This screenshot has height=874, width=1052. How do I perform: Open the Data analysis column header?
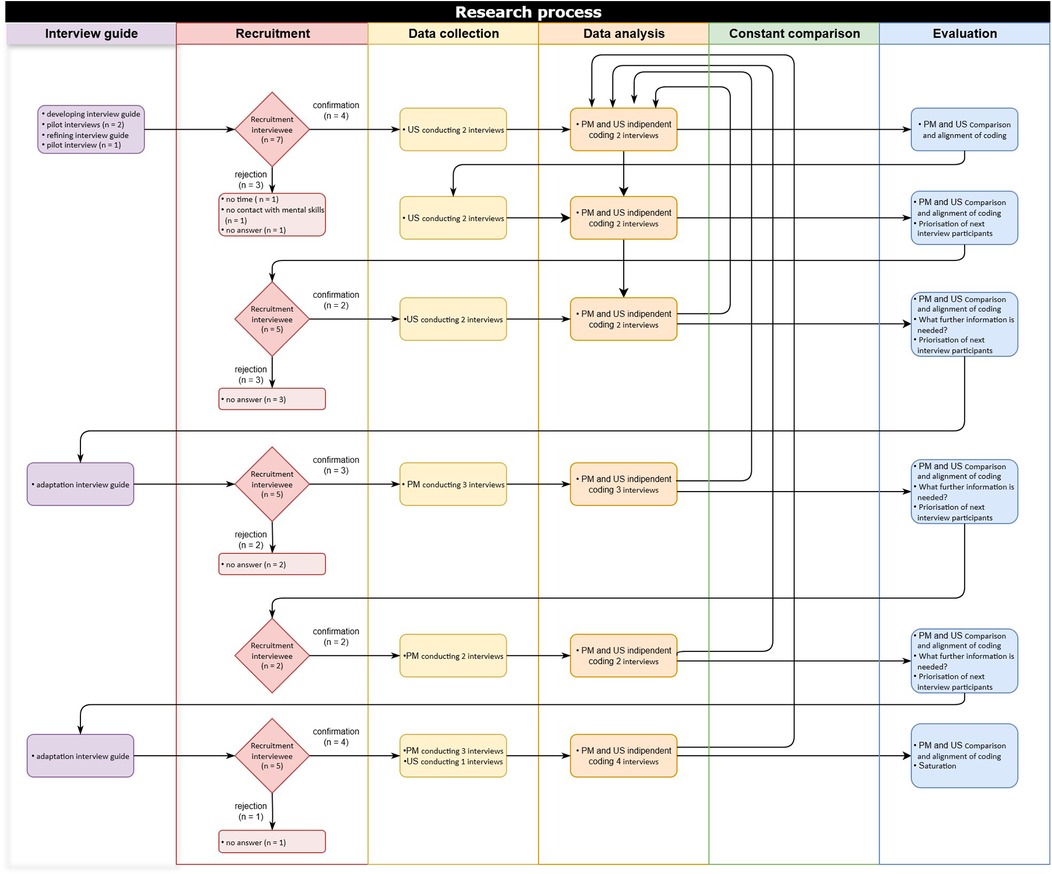(x=623, y=33)
